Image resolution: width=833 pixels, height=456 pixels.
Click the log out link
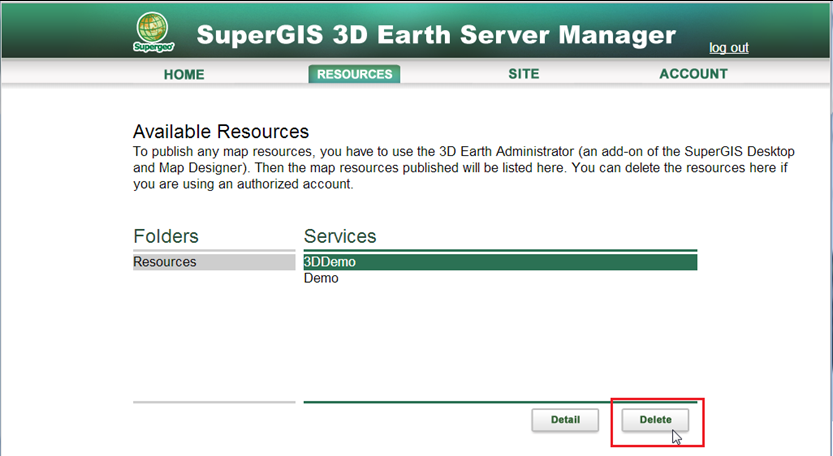tap(728, 48)
